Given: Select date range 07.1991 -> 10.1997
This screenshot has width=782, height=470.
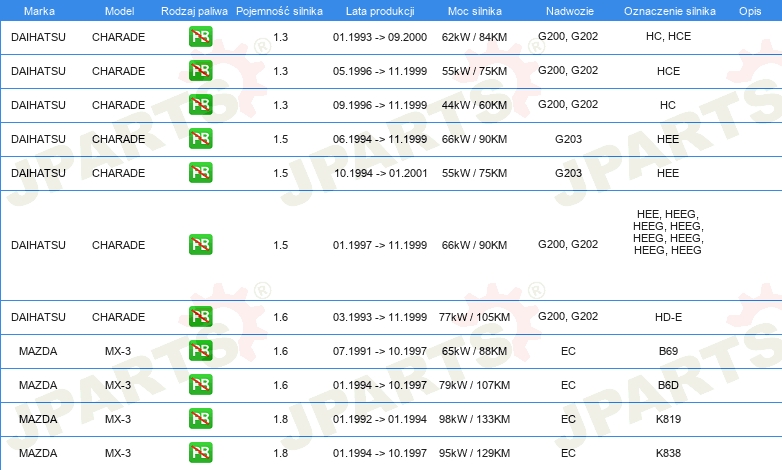Looking at the screenshot, I should (x=380, y=351).
